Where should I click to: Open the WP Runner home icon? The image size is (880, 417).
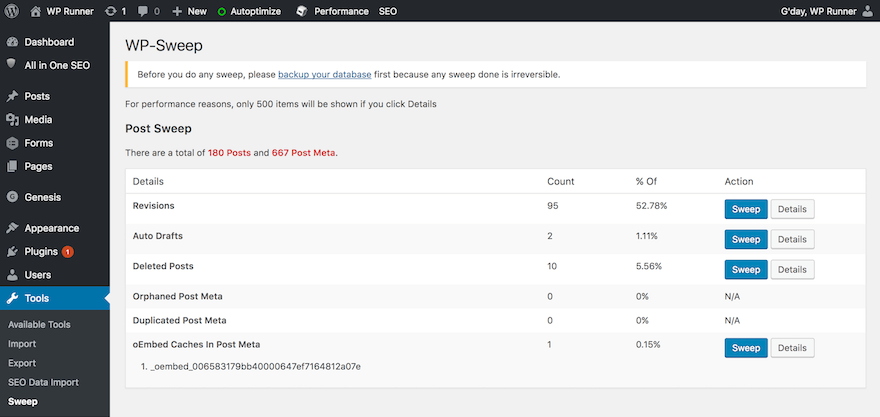point(36,11)
